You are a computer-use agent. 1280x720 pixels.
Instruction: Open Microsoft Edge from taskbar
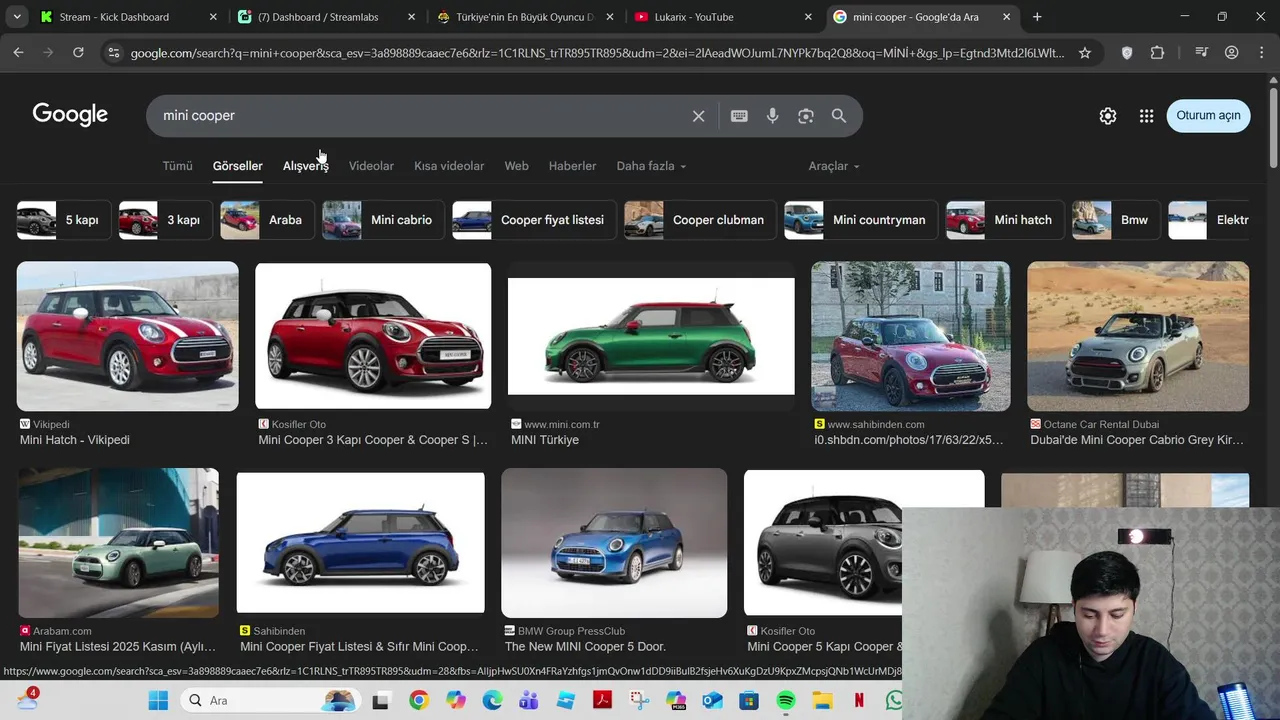pyautogui.click(x=492, y=700)
